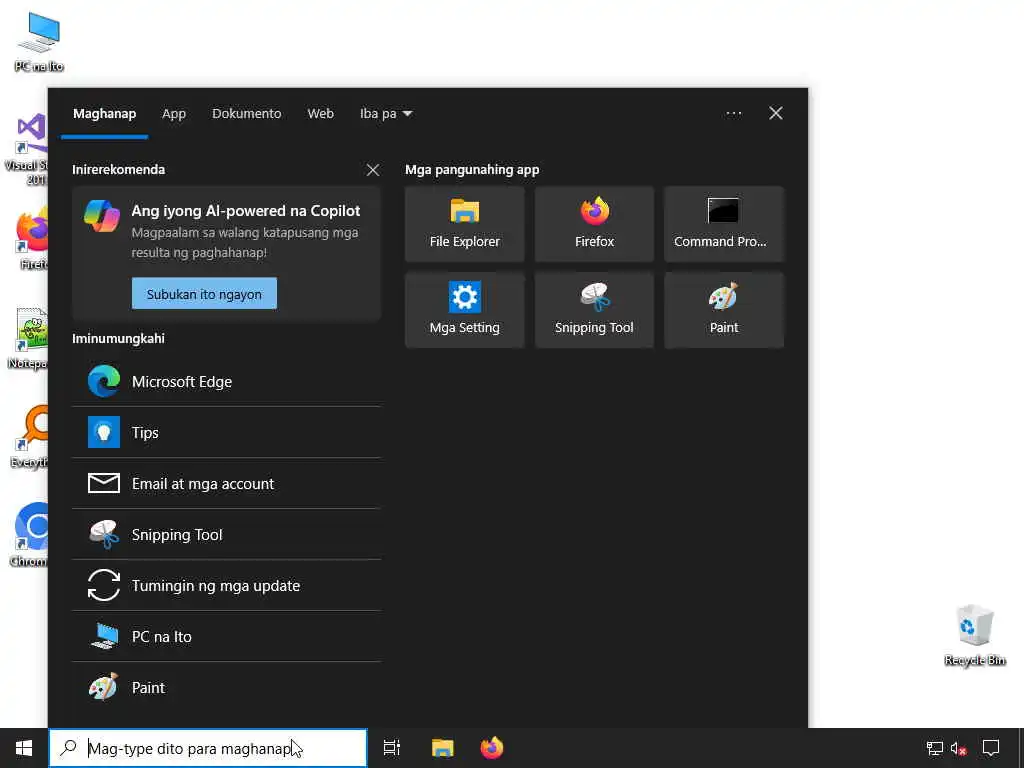1024x768 pixels.
Task: Open the three-dots options menu
Action: 733,114
